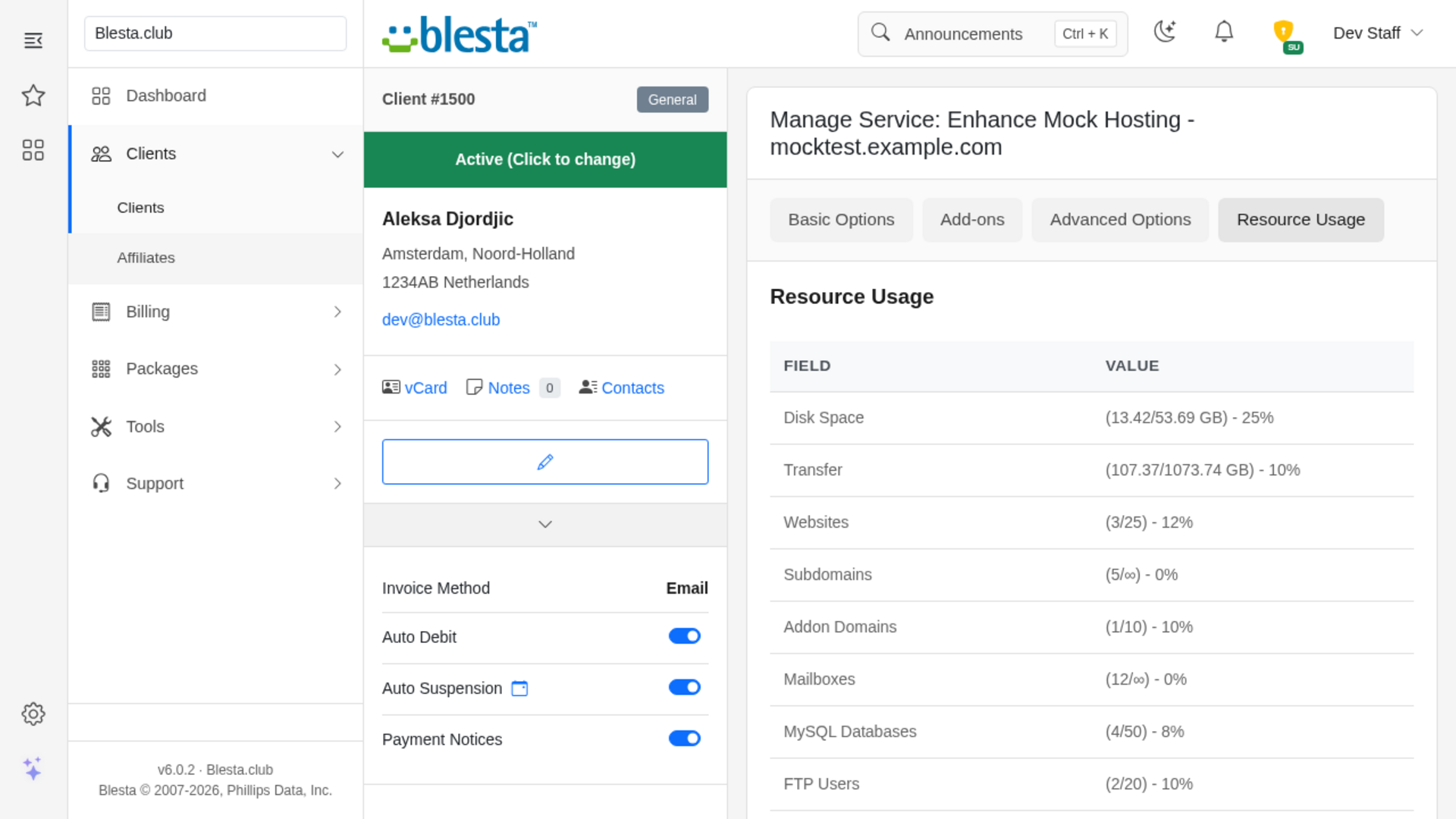Click the AI sparkle icon
The height and width of the screenshot is (819, 1456).
(x=33, y=768)
